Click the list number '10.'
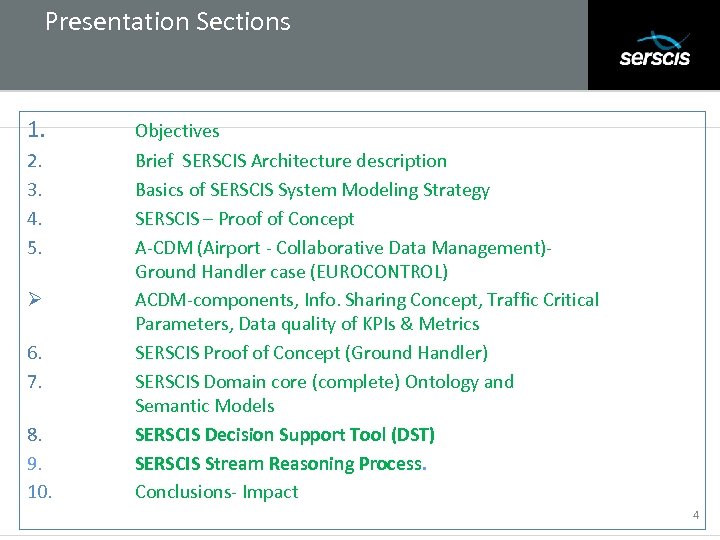This screenshot has height=540, width=720. point(40,492)
